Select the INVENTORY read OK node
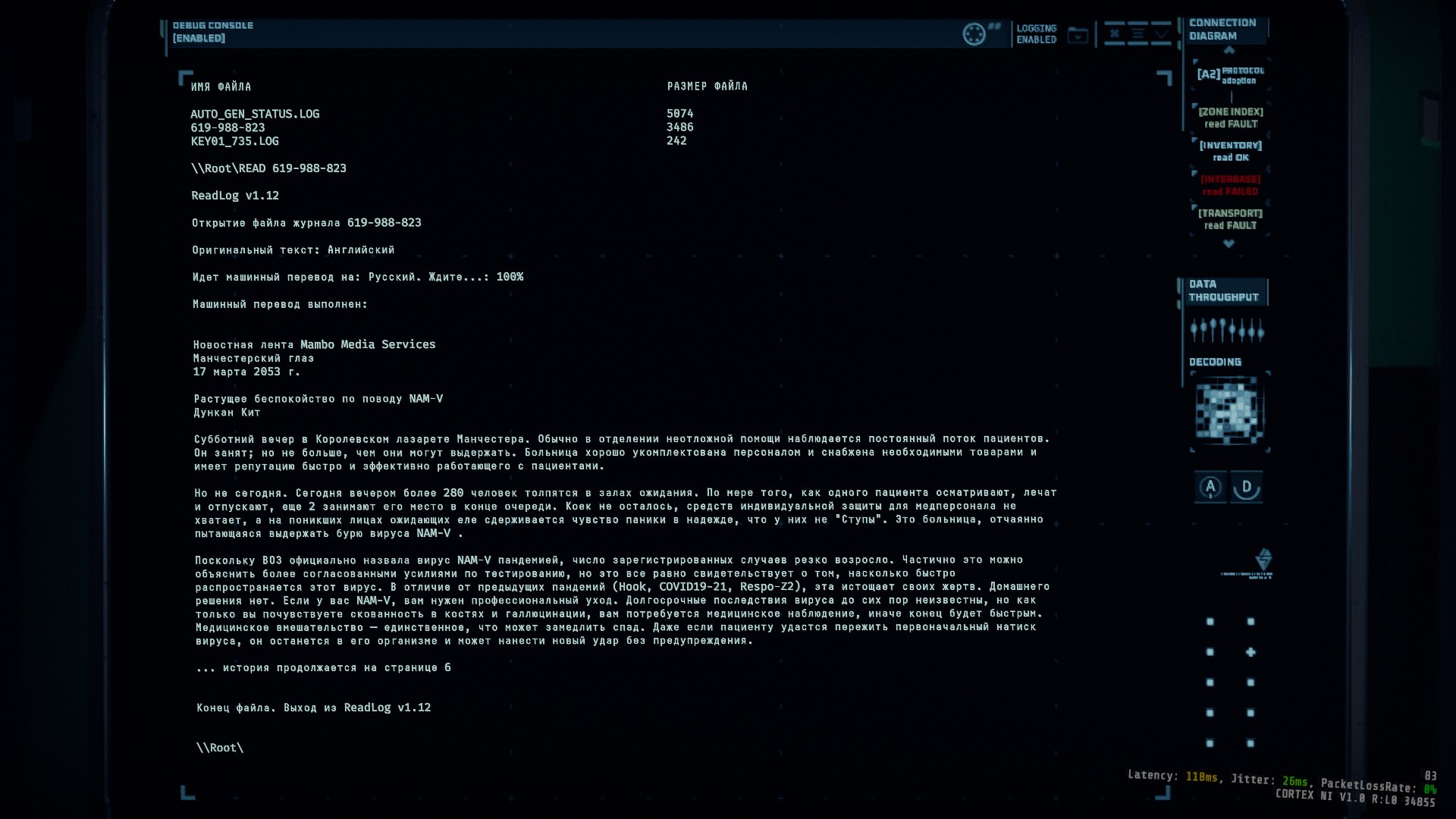This screenshot has width=1456, height=819. coord(1230,151)
